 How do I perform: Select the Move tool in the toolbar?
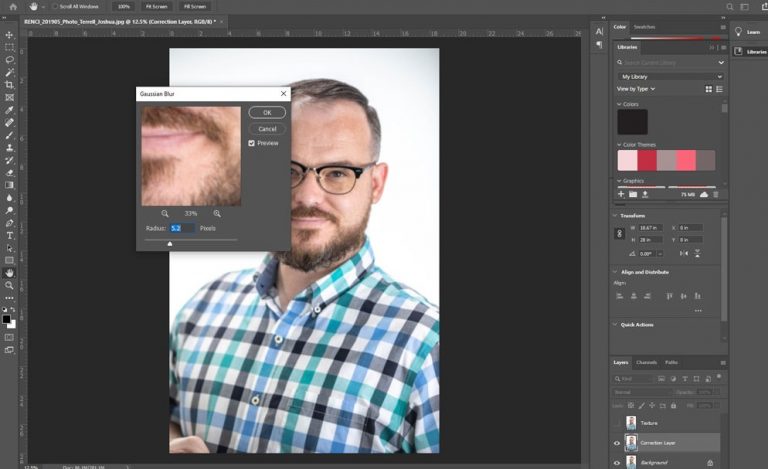coord(9,35)
